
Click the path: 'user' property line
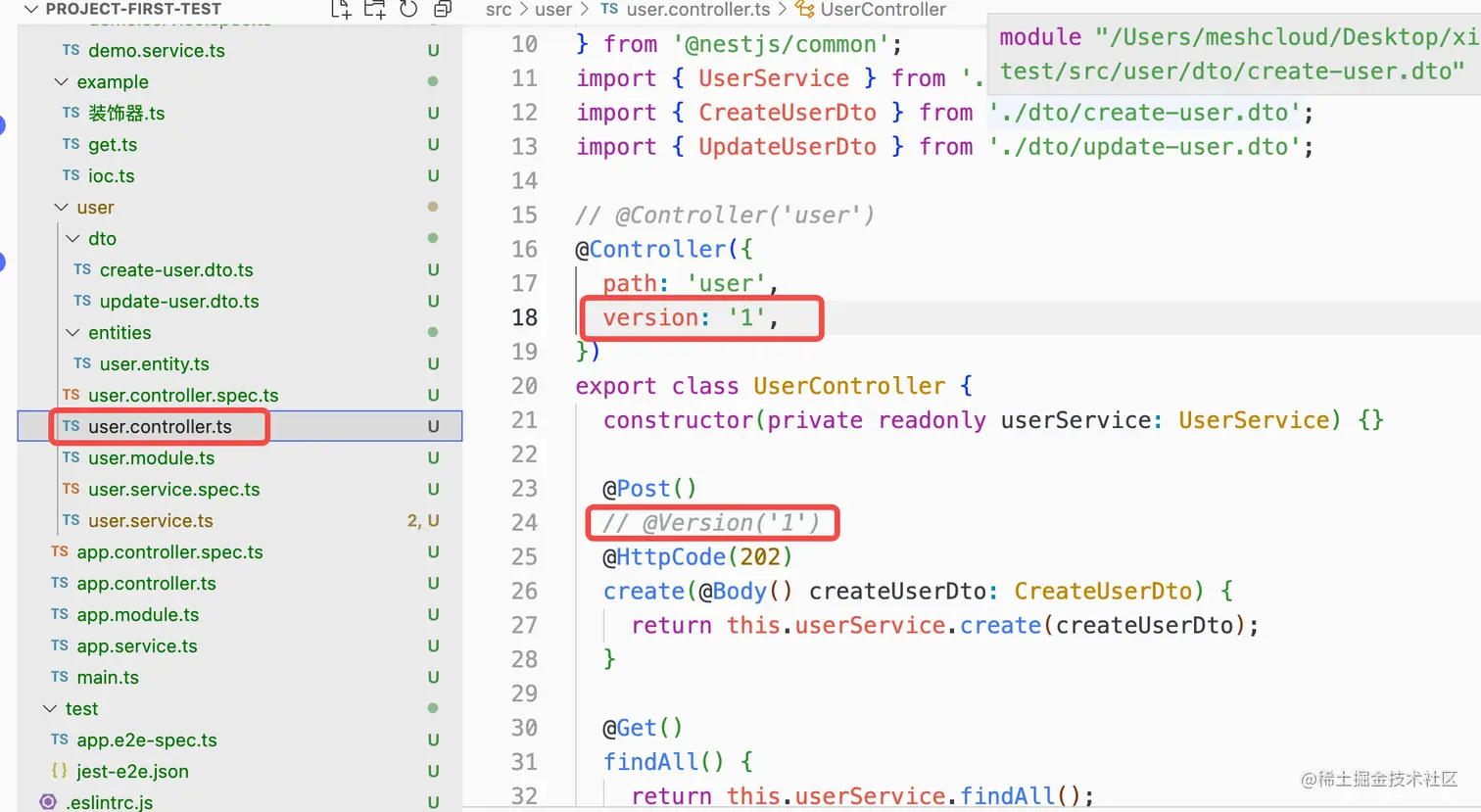[691, 283]
